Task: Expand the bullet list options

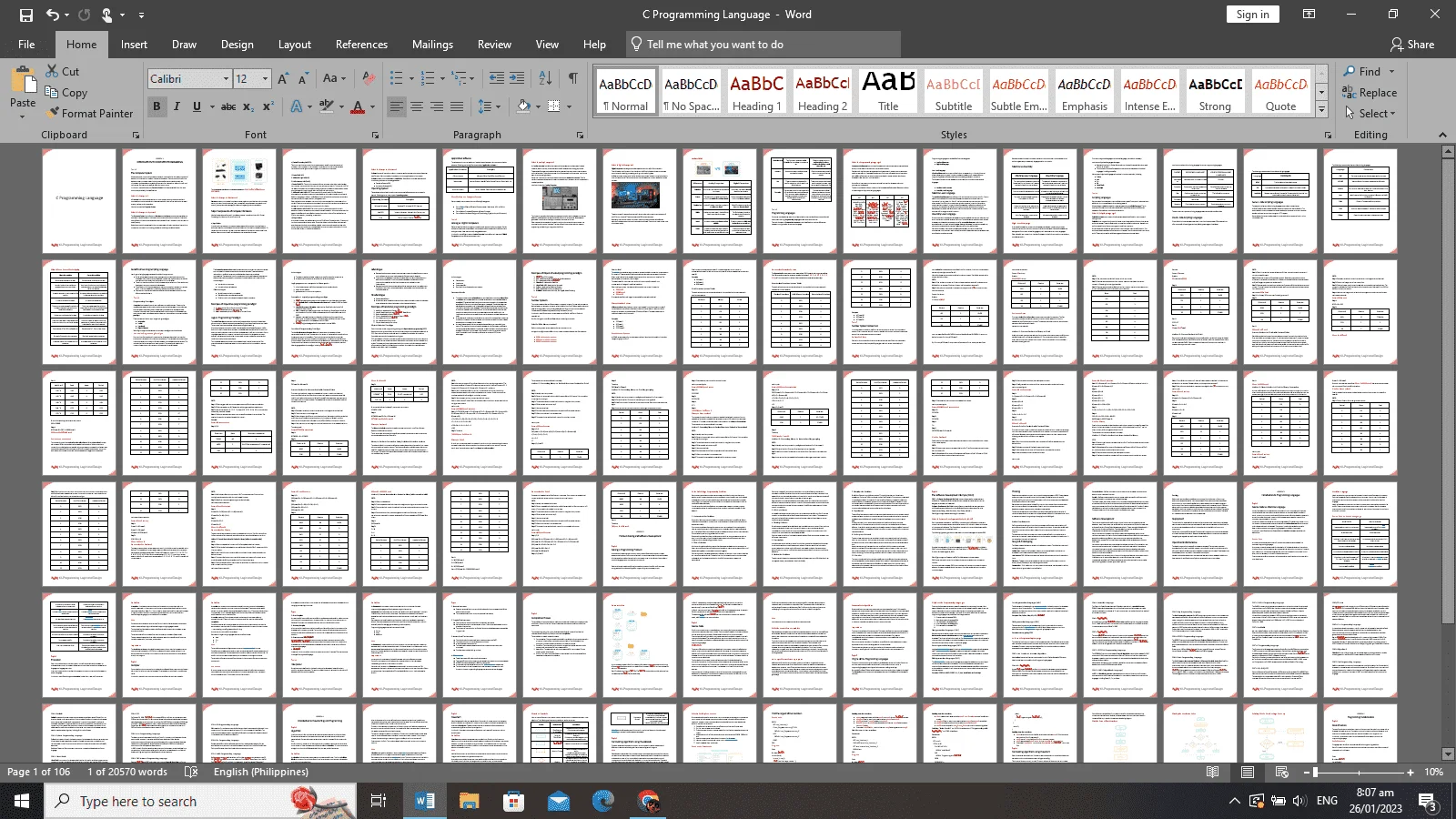Action: tap(411, 79)
